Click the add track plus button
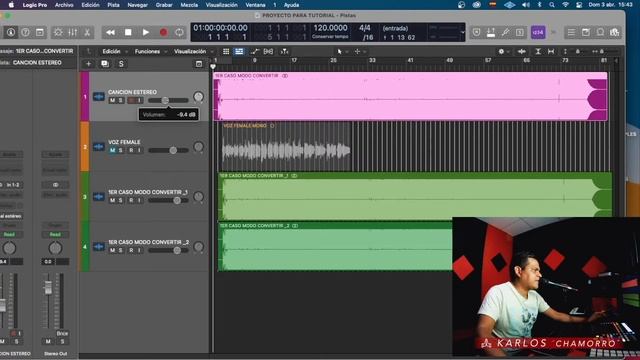This screenshot has width=640, height=360. click(x=88, y=64)
